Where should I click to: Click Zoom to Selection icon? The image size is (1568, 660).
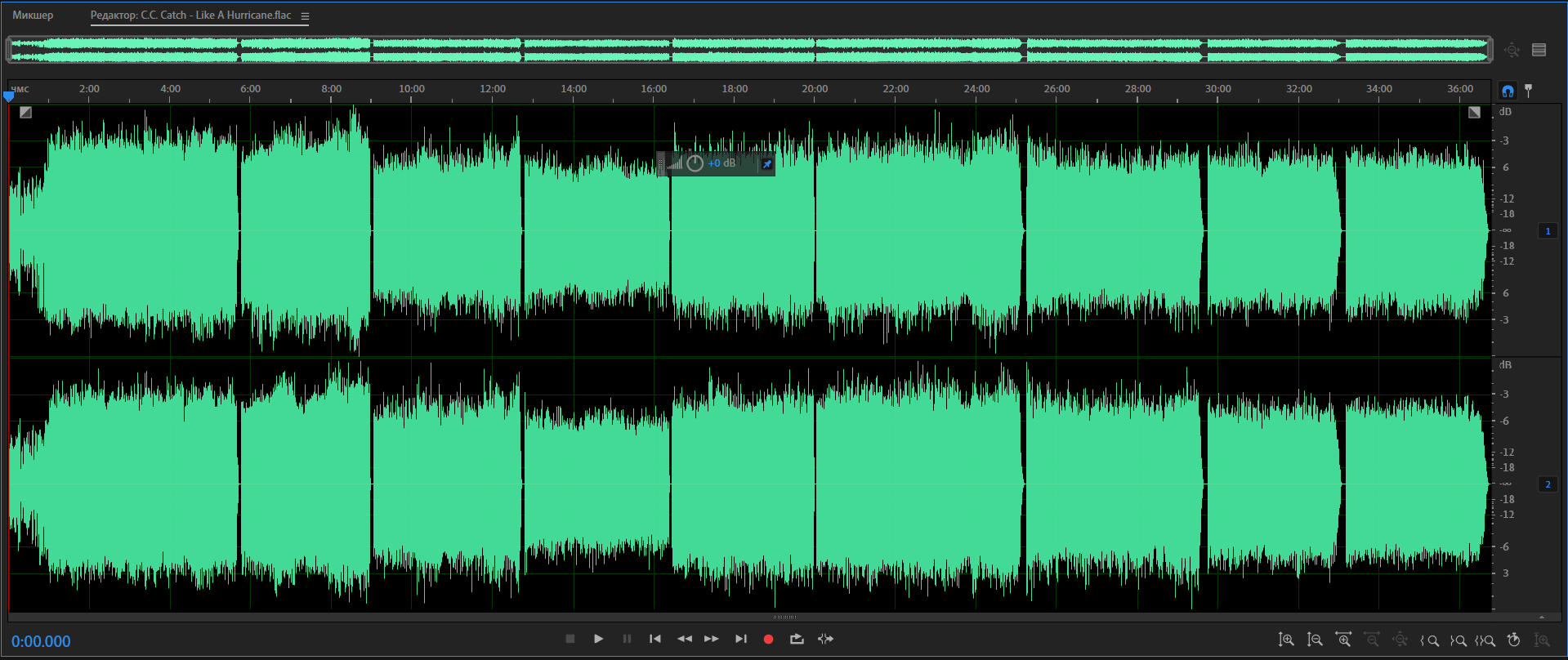(1485, 640)
